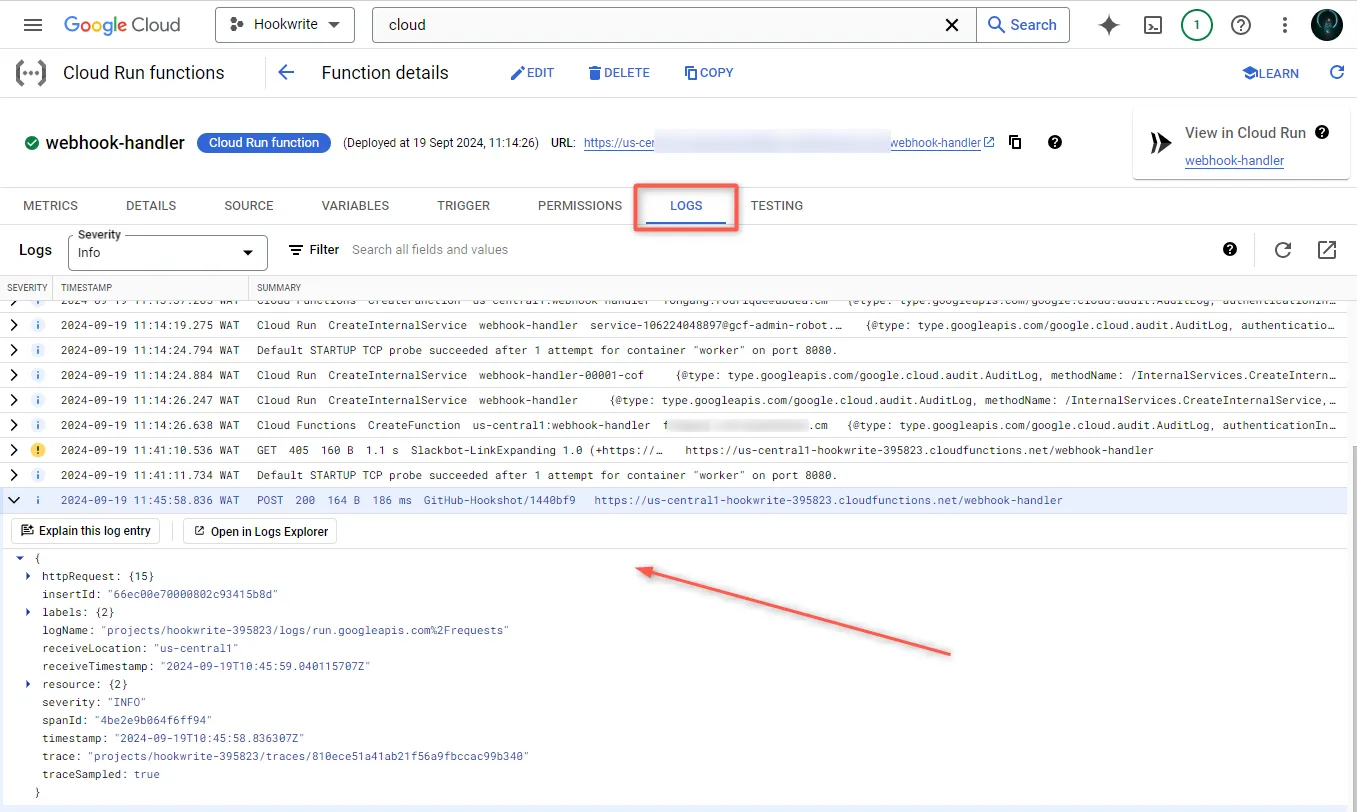Switch to the METRICS tab

coord(50,206)
